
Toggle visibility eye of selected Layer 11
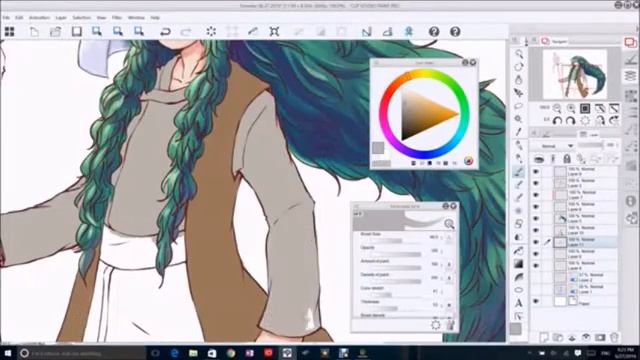point(536,242)
